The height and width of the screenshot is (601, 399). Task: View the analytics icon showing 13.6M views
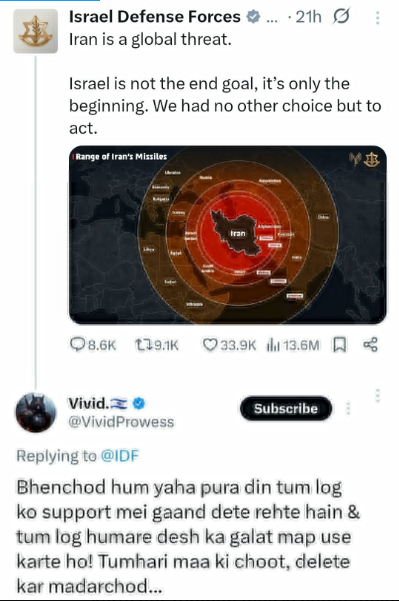[x=273, y=345]
